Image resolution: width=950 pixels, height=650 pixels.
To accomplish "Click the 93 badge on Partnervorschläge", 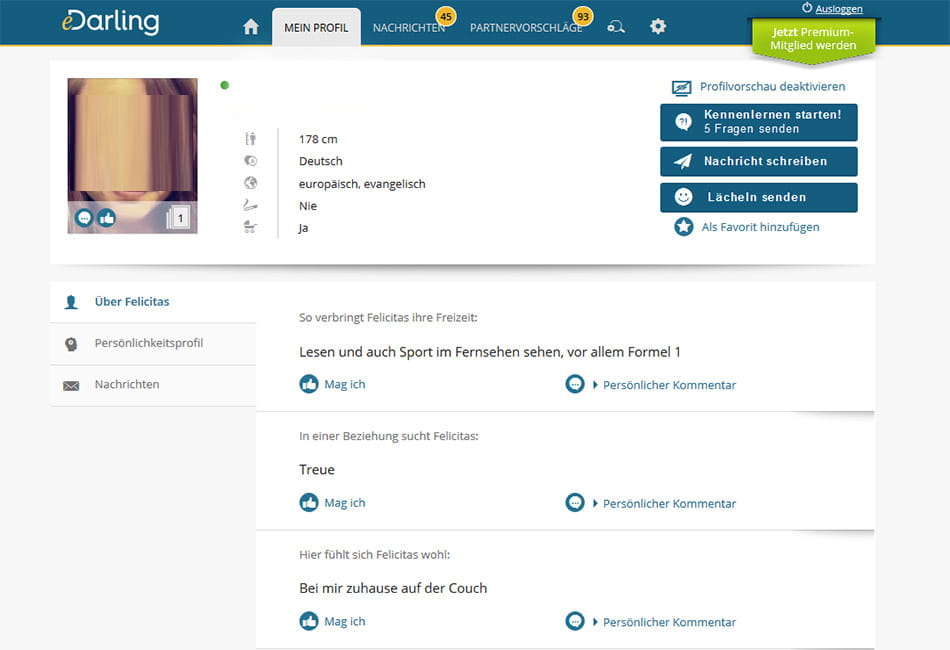I will (x=583, y=16).
